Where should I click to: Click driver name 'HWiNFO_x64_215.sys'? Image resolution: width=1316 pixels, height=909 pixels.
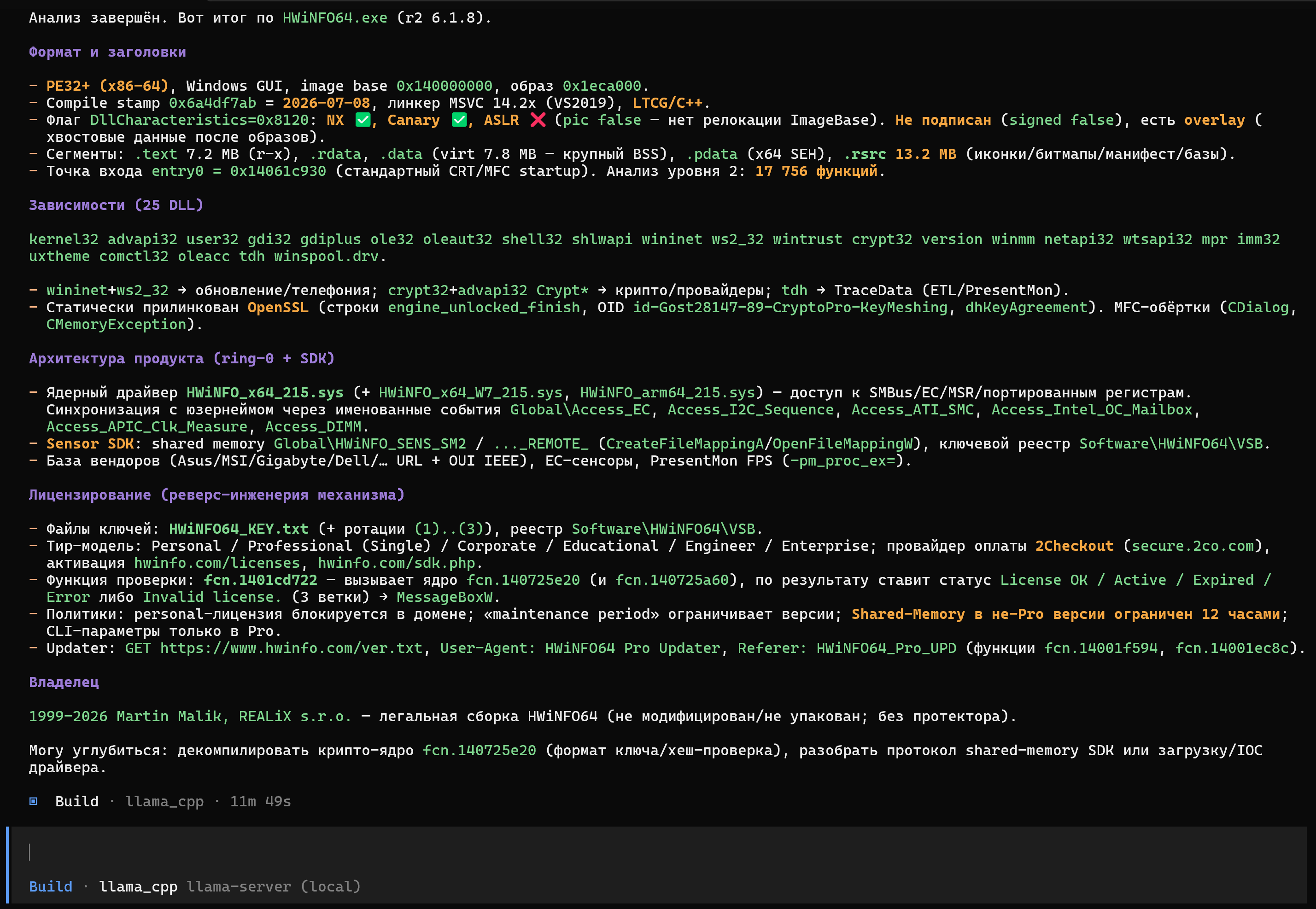[x=265, y=392]
